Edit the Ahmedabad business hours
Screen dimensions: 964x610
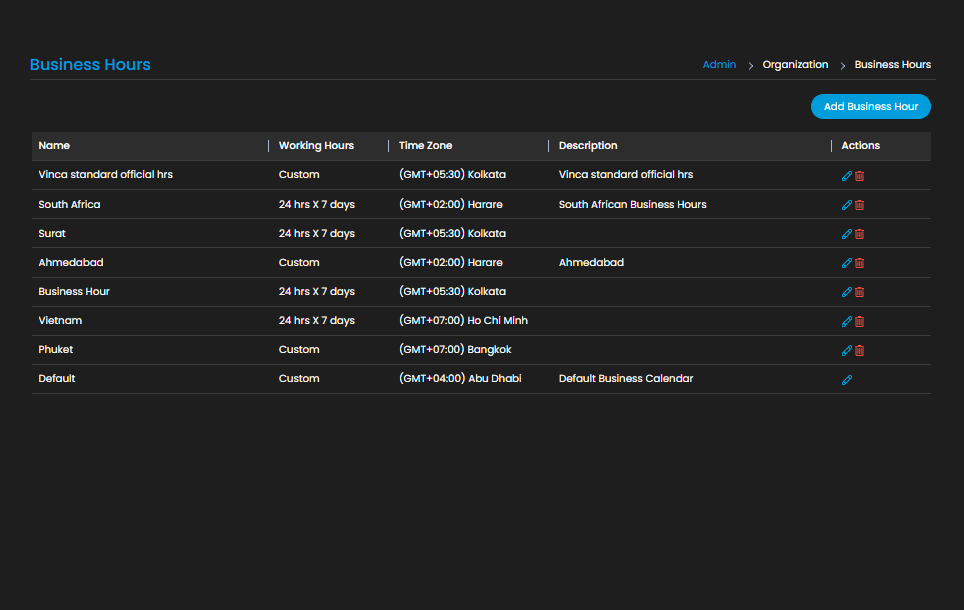tap(847, 263)
